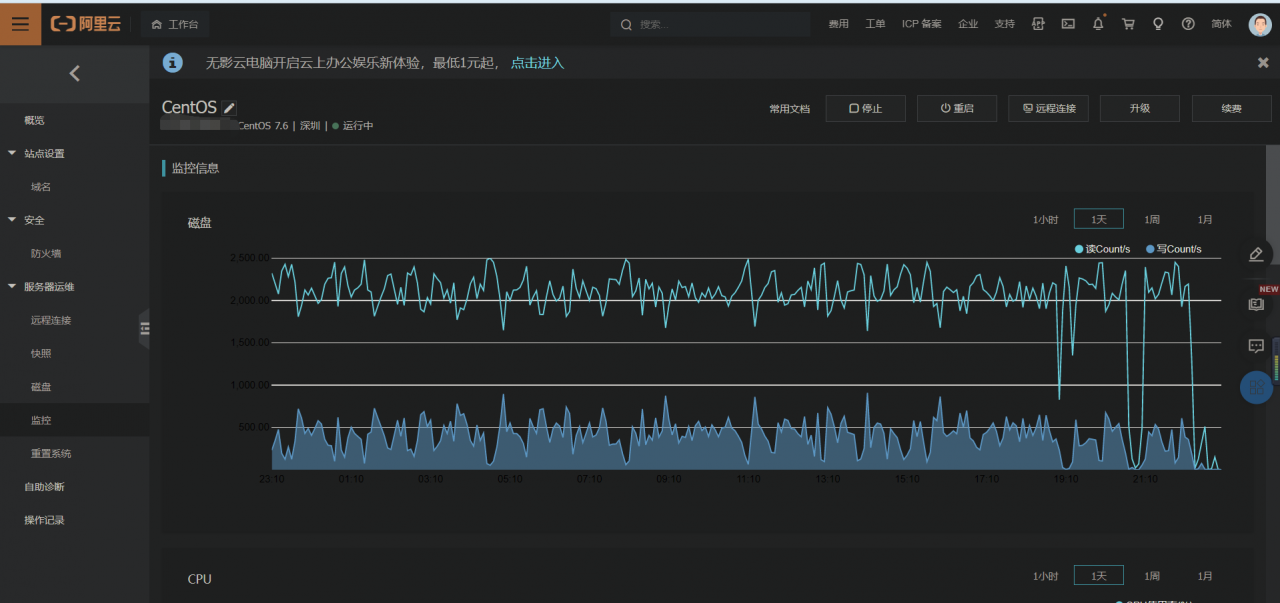Stop the server with 停止
The width and height of the screenshot is (1280, 603).
(866, 108)
